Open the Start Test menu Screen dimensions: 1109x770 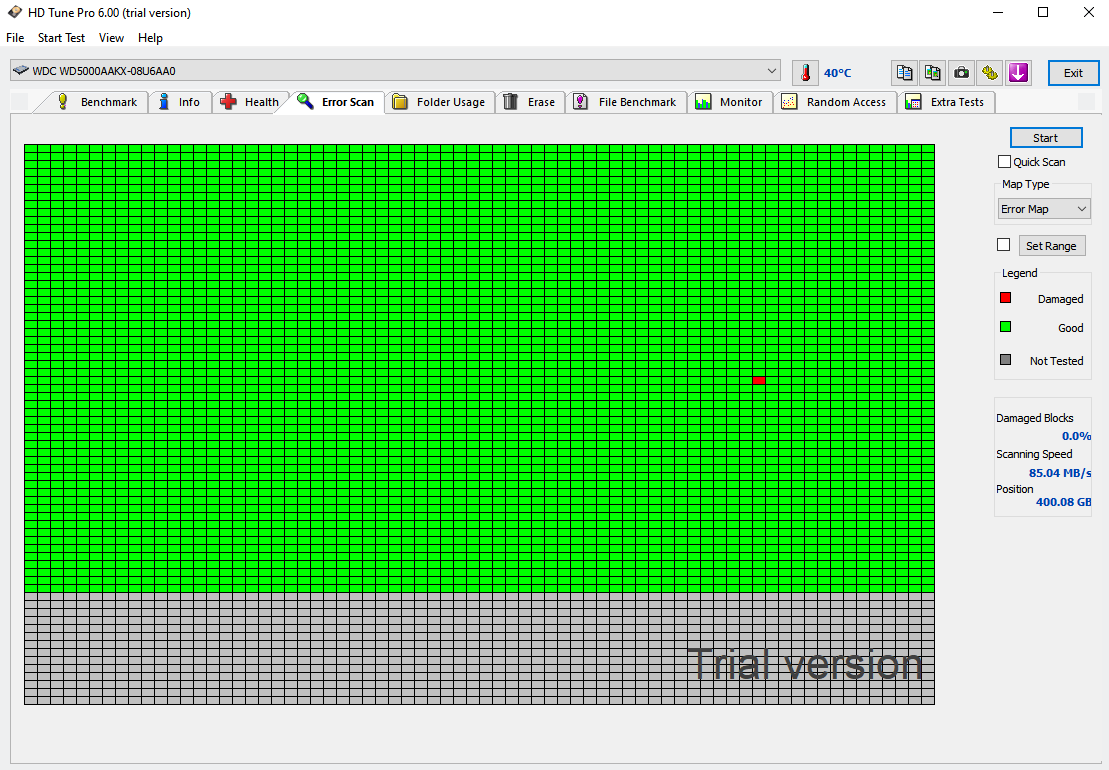(62, 37)
